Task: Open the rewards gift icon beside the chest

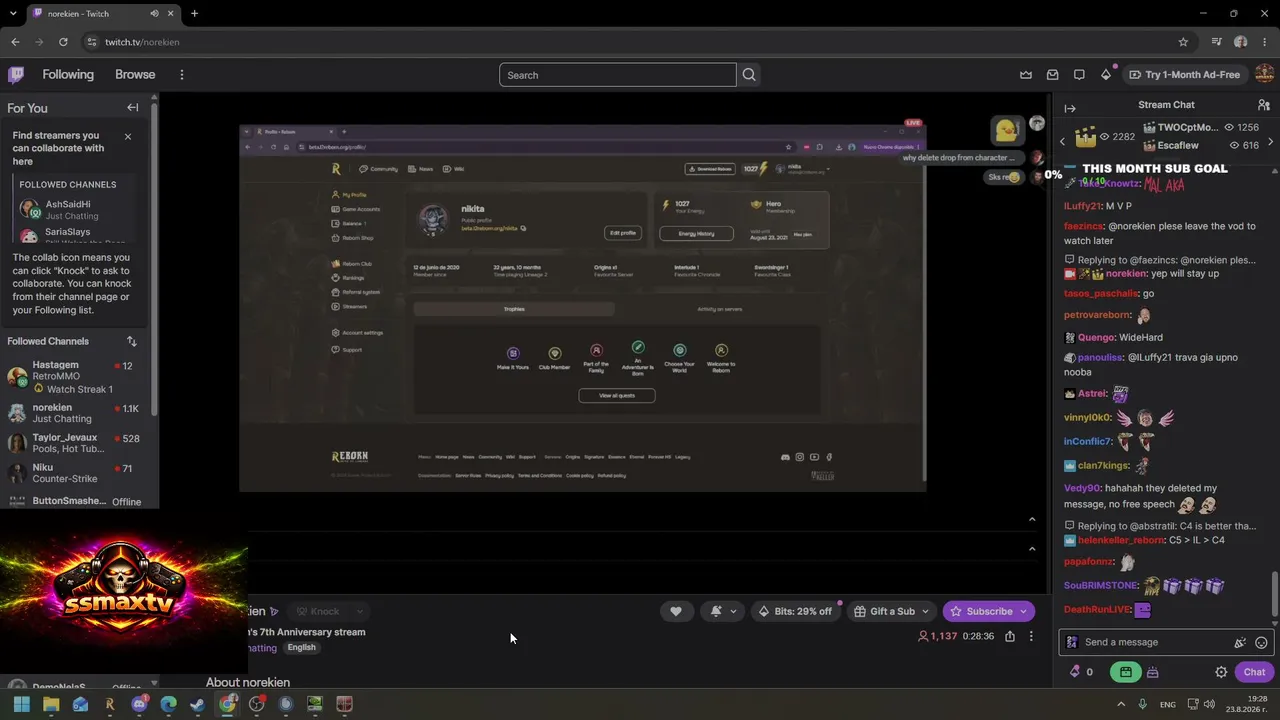Action: 1152,672
